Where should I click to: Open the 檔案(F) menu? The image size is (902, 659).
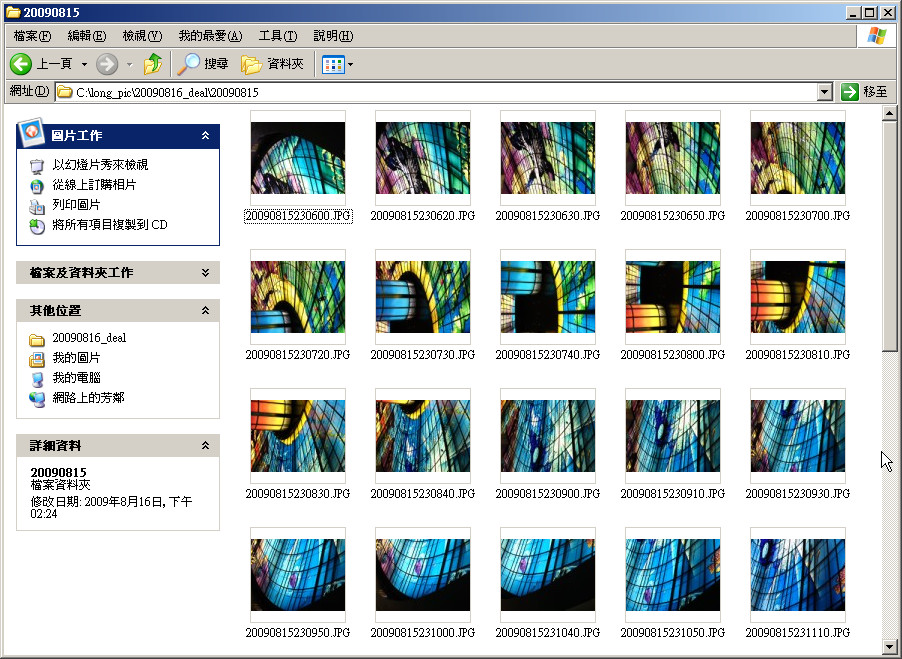point(32,36)
